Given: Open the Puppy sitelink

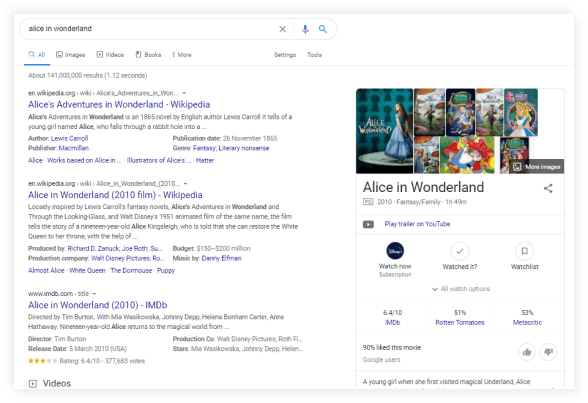Looking at the screenshot, I should tap(166, 271).
